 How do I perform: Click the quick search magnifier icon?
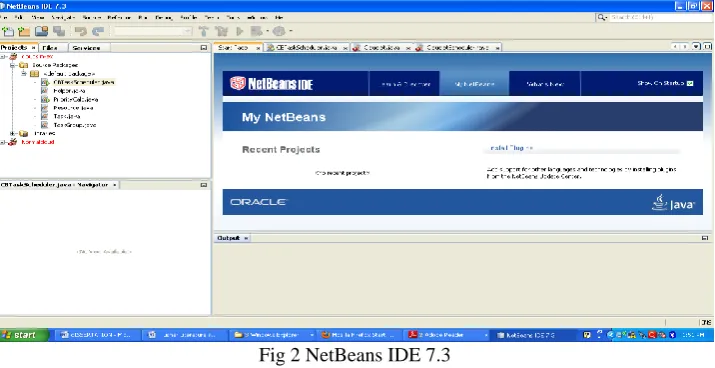coord(602,17)
